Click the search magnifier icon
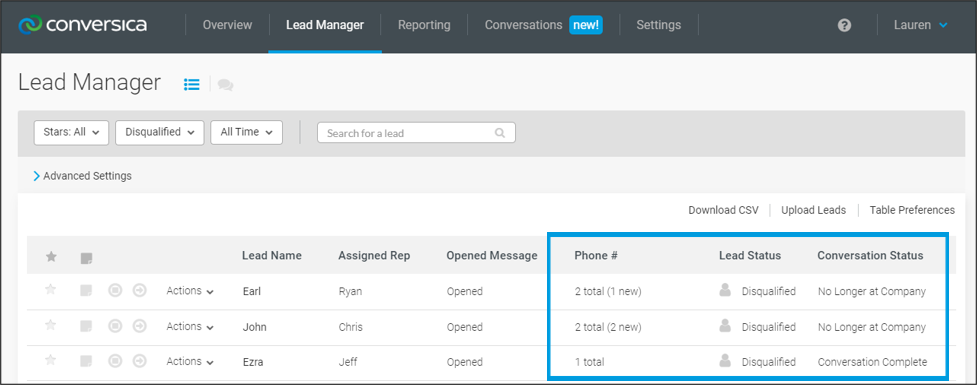Image resolution: width=977 pixels, height=385 pixels. (500, 133)
